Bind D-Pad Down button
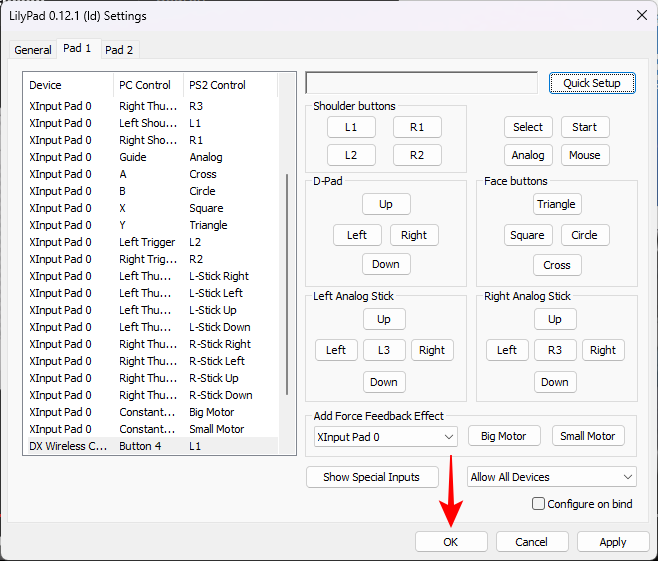 [x=386, y=264]
